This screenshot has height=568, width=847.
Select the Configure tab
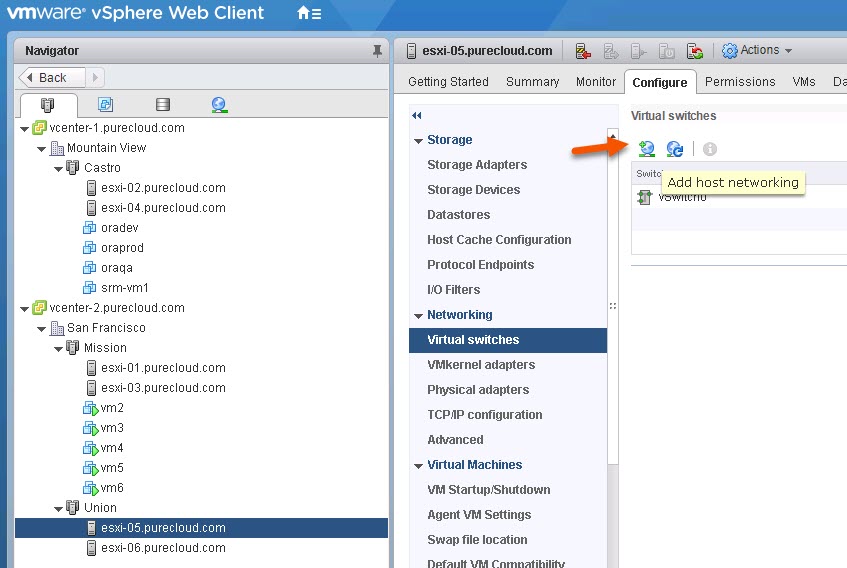[660, 82]
